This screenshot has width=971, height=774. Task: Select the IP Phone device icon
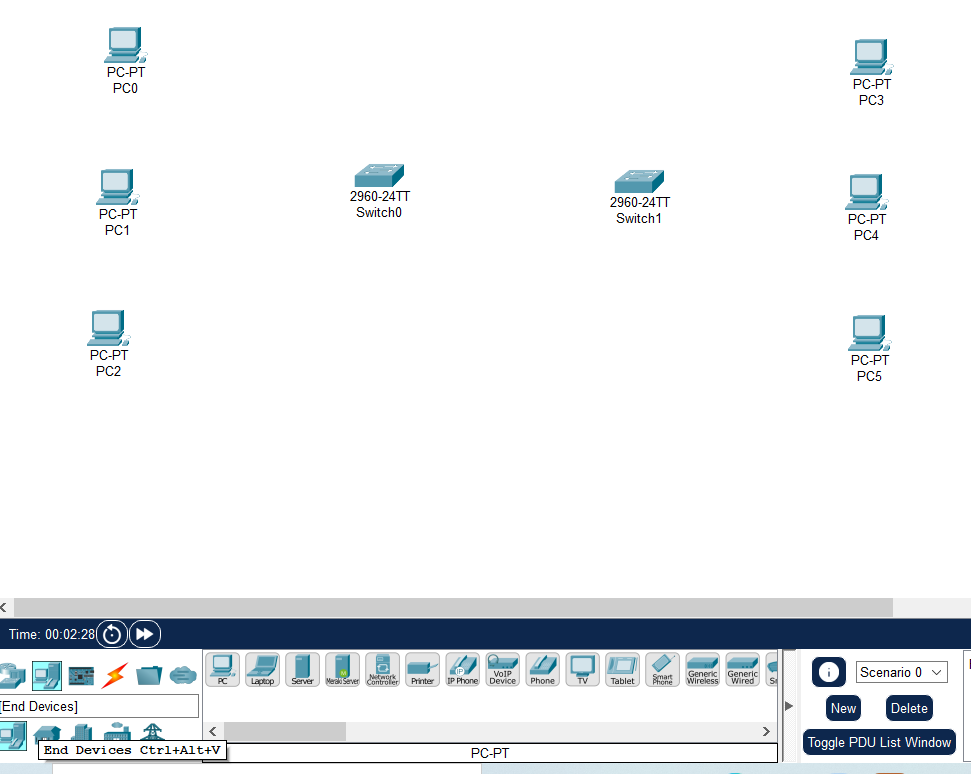point(462,669)
